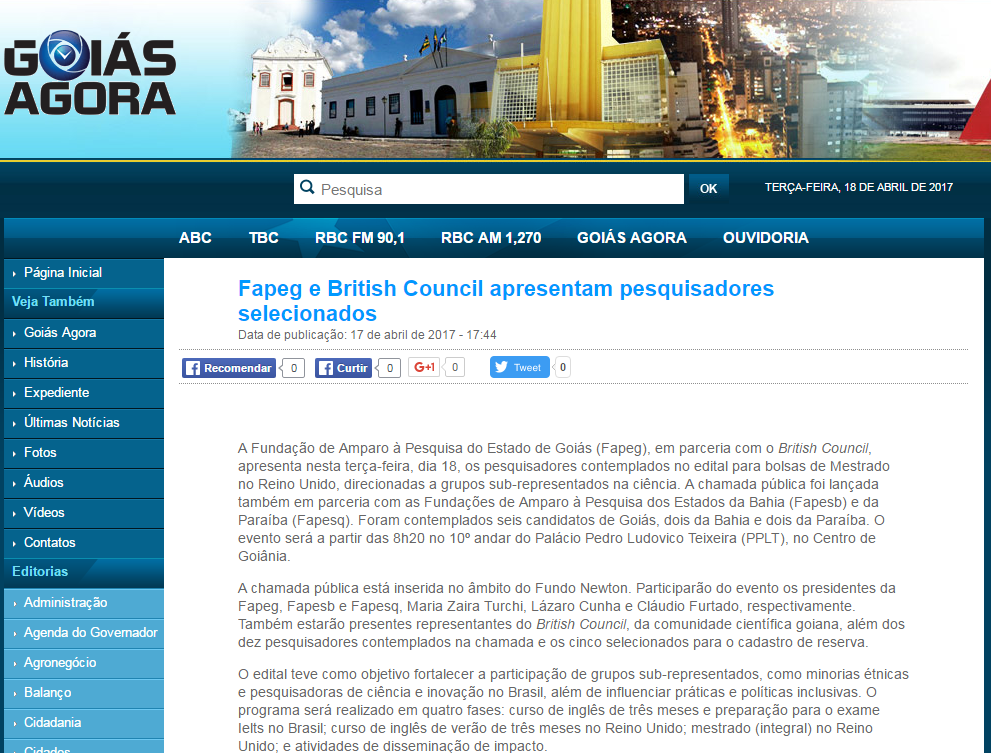Click the header banner city photo
The width and height of the screenshot is (991, 753).
[x=610, y=79]
